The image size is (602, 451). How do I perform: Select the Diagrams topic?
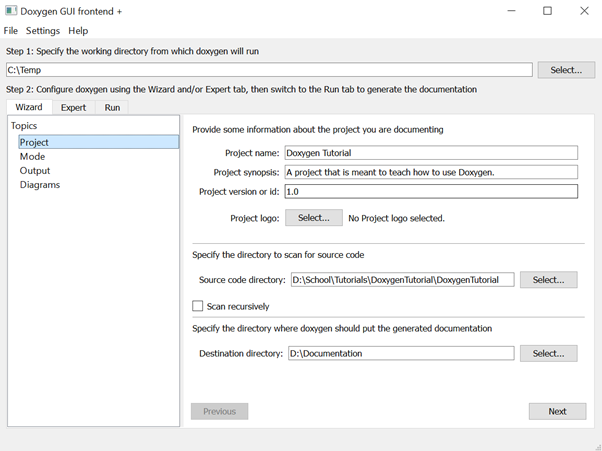(40, 185)
